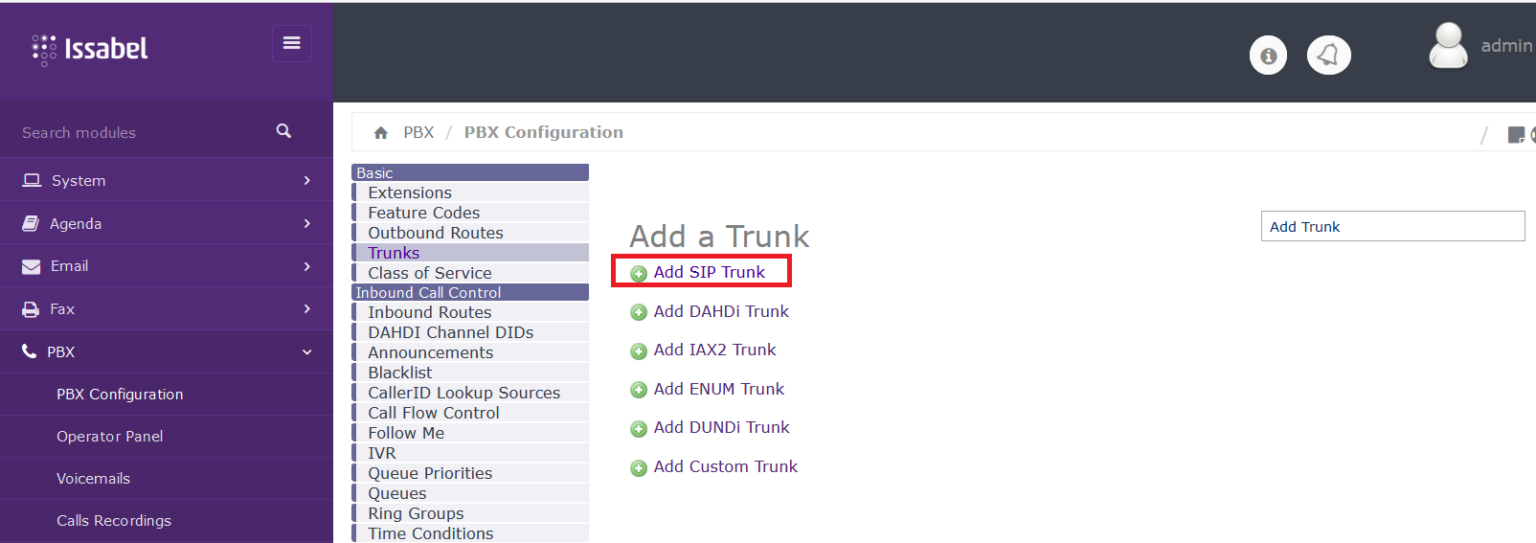Screen dimensions: 1536x543
Task: Collapse the PBX sidebar section
Action: pos(166,352)
